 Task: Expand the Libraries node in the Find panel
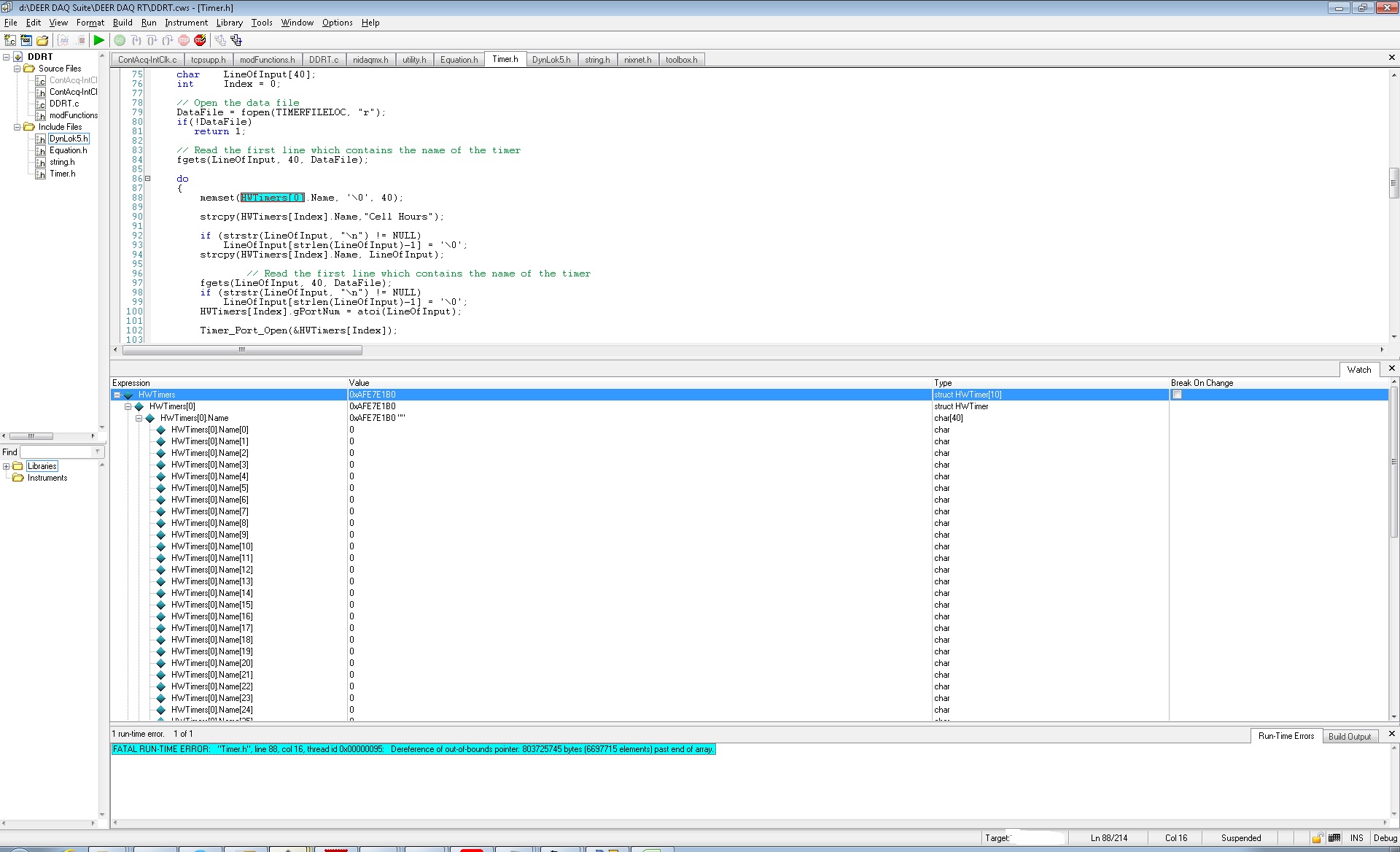pyautogui.click(x=6, y=465)
